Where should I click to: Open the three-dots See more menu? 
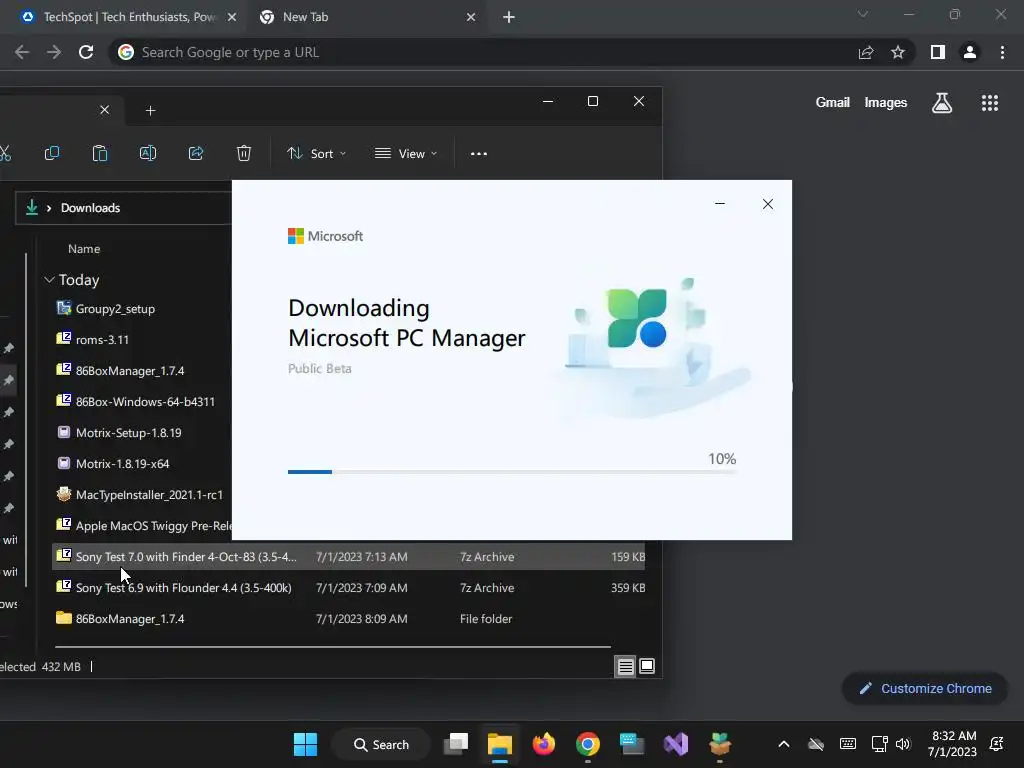479,153
